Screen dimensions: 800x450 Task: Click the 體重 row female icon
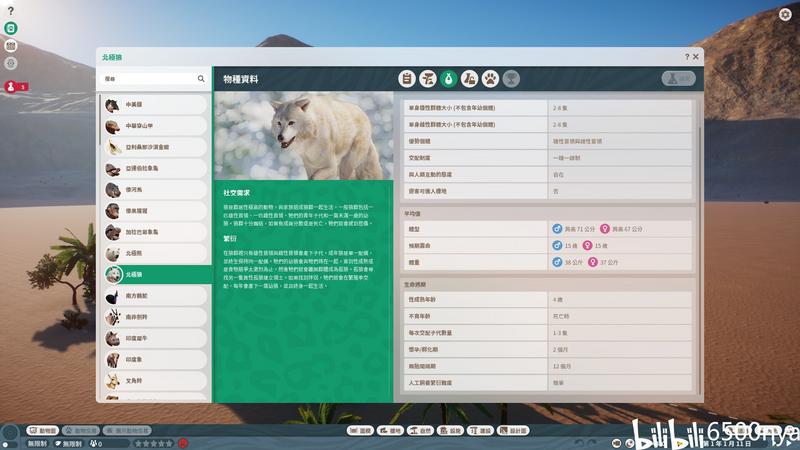pyautogui.click(x=592, y=262)
